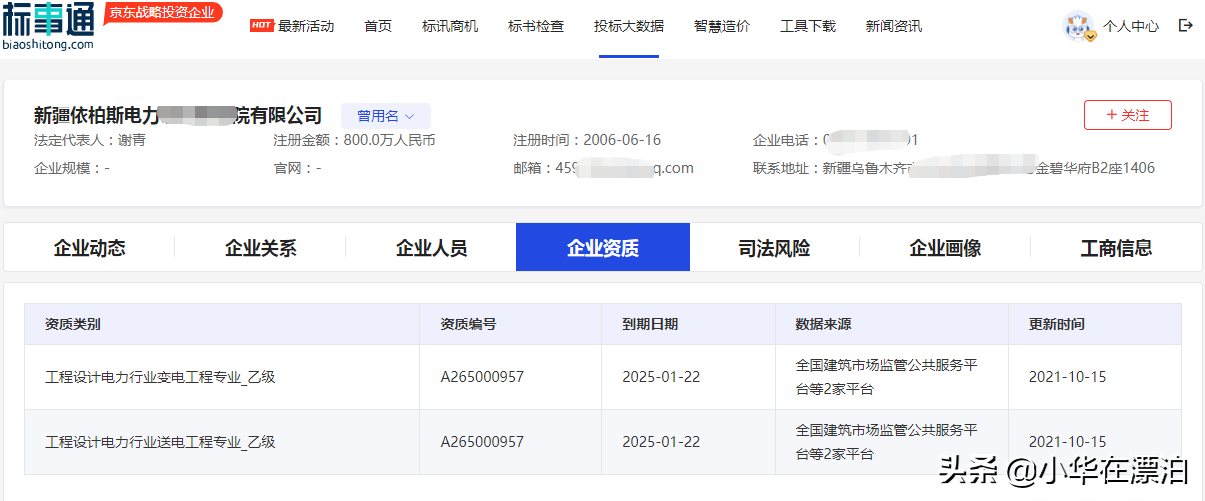Switch to the 企业关系 tab
The image size is (1205, 501).
click(261, 248)
